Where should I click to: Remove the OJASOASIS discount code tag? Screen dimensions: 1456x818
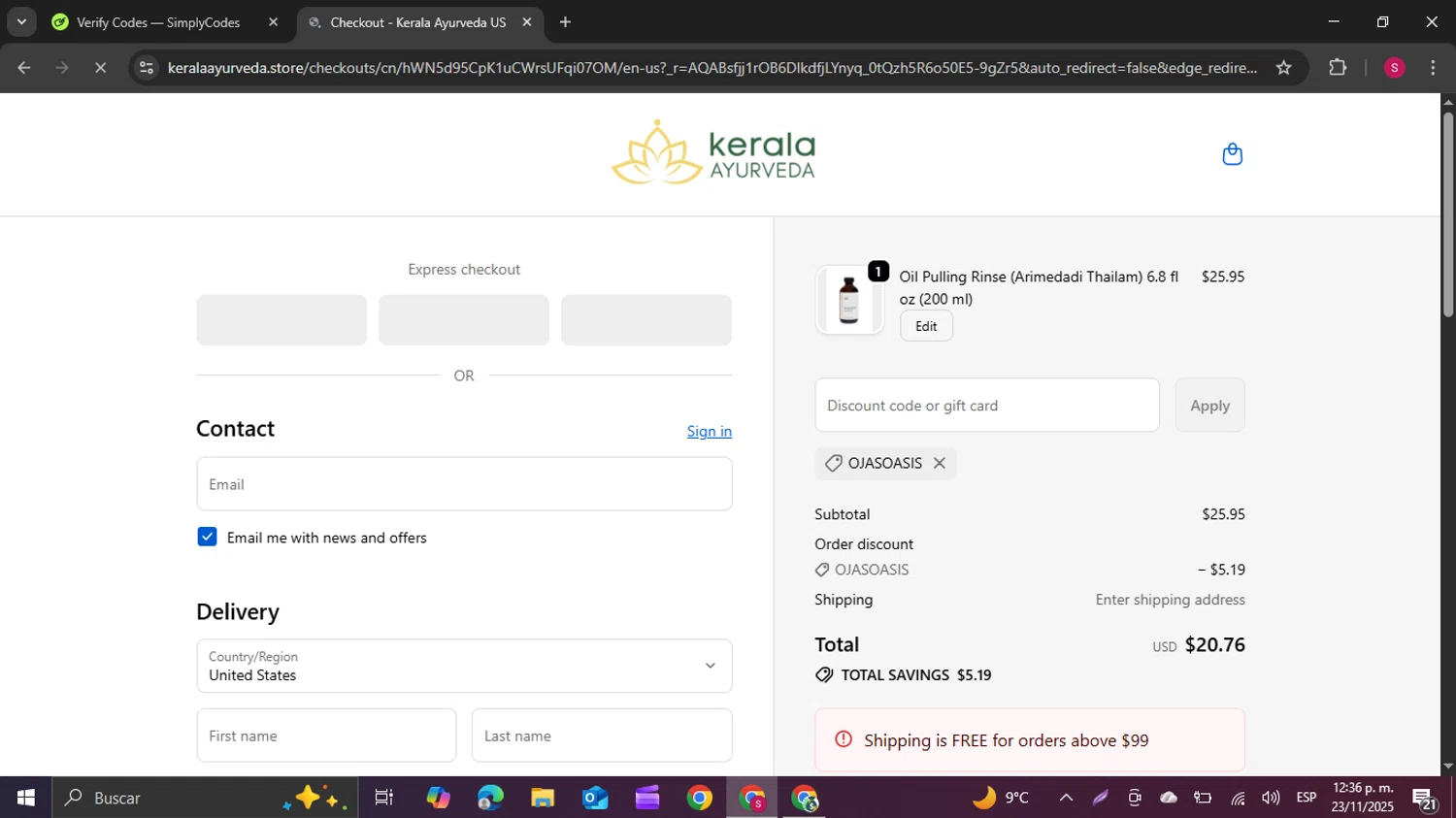coord(939,463)
